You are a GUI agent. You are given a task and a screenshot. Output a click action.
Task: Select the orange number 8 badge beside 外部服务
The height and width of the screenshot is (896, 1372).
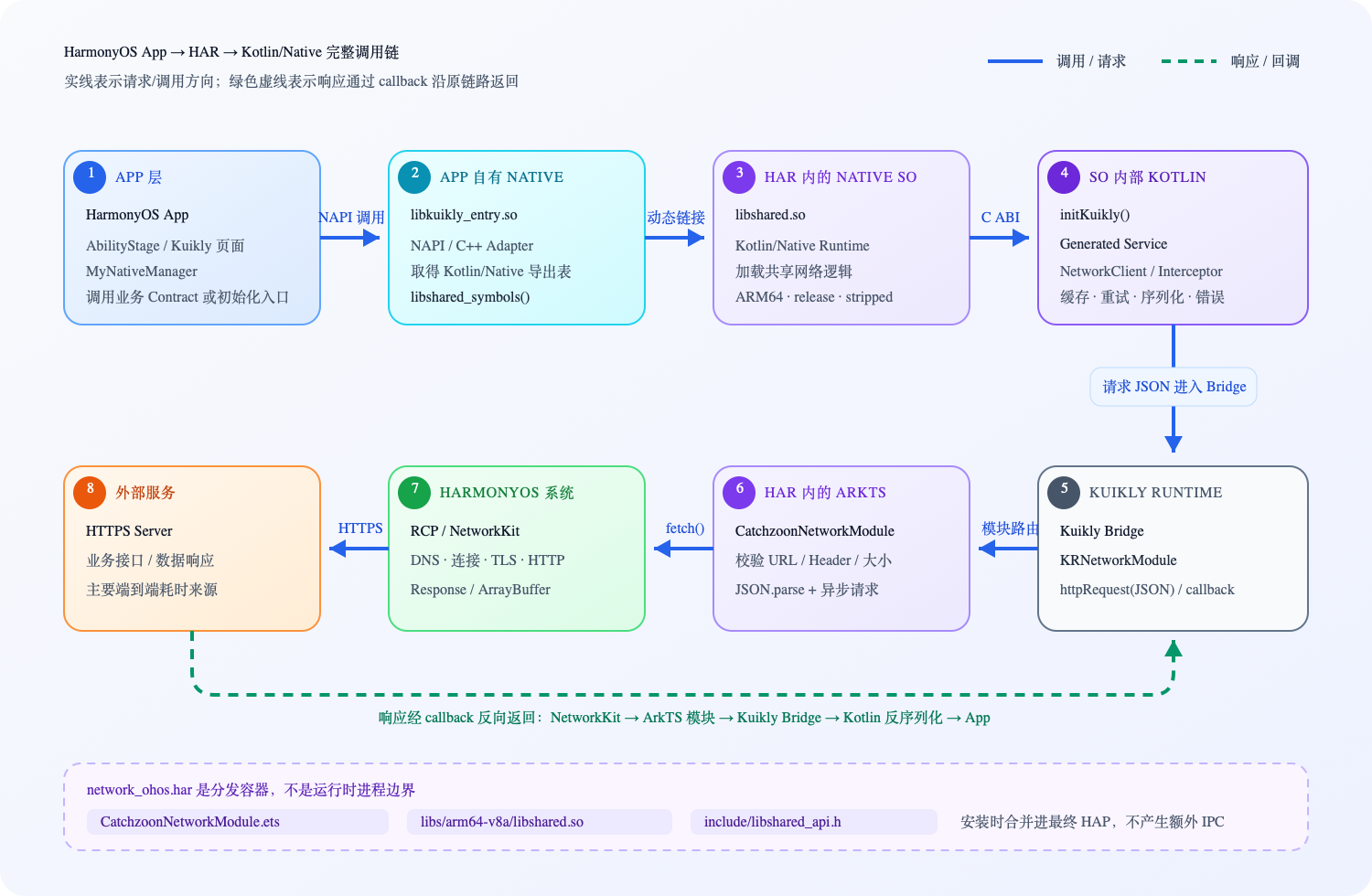(90, 493)
